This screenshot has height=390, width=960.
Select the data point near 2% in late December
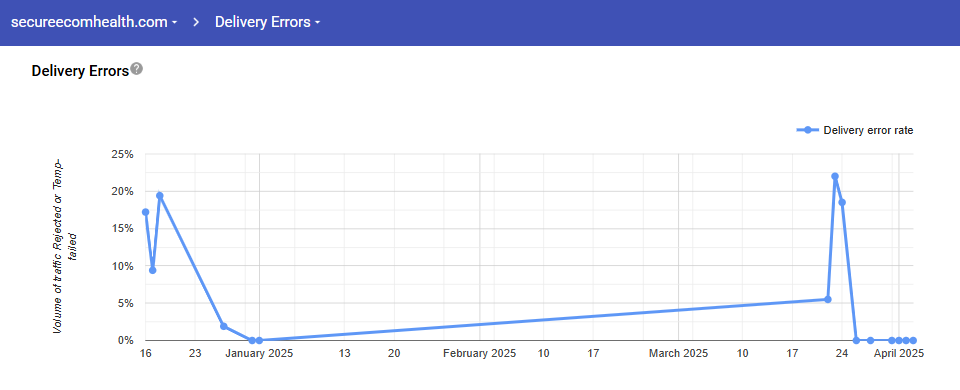click(223, 326)
